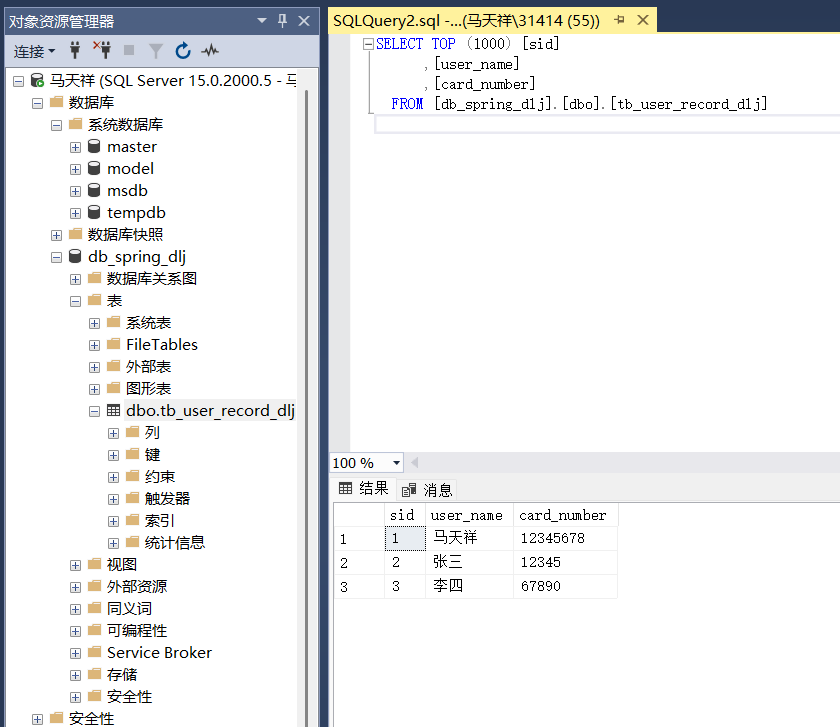This screenshot has height=727, width=840.
Task: Expand the FileTables folder
Action: 94,346
